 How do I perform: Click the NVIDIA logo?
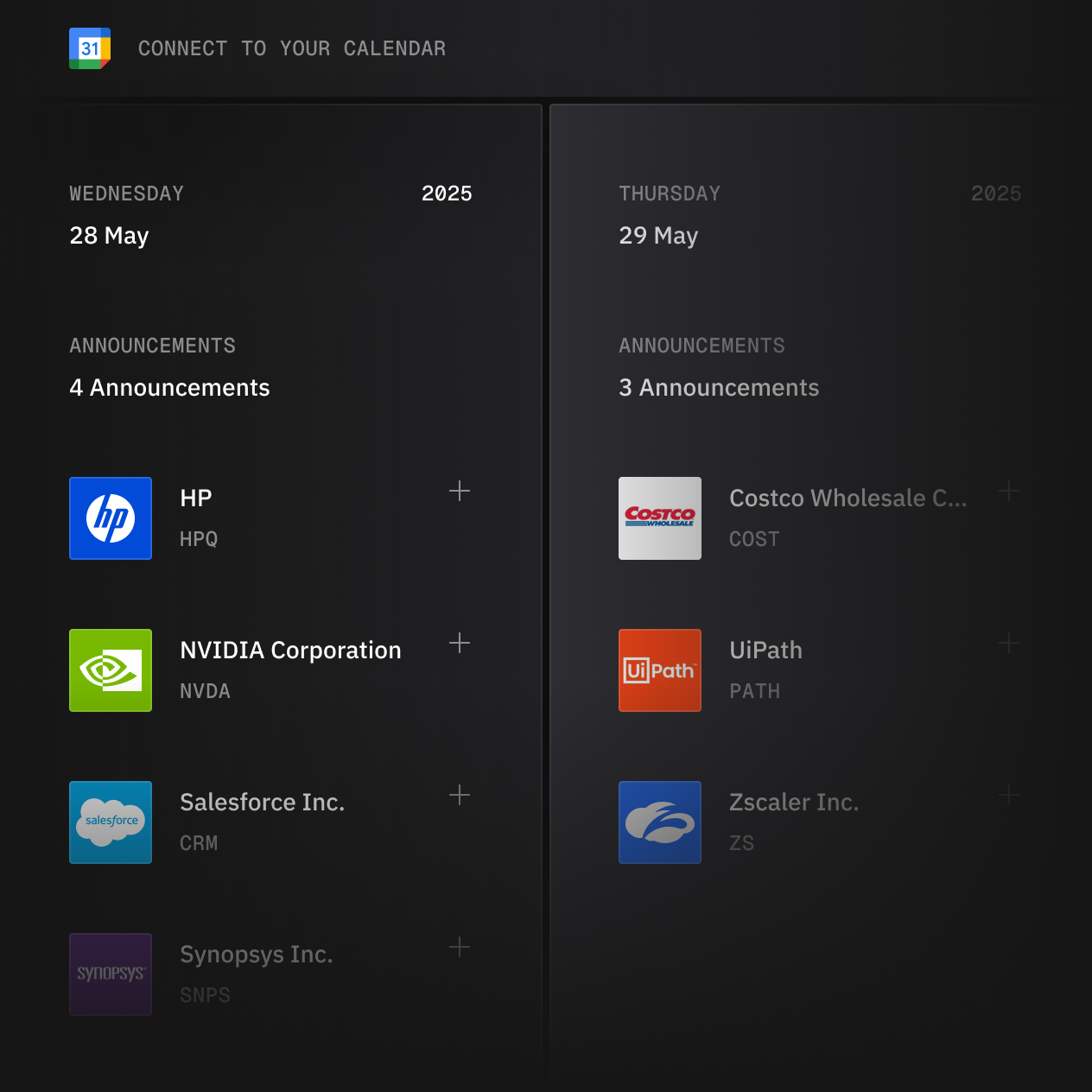coord(111,670)
